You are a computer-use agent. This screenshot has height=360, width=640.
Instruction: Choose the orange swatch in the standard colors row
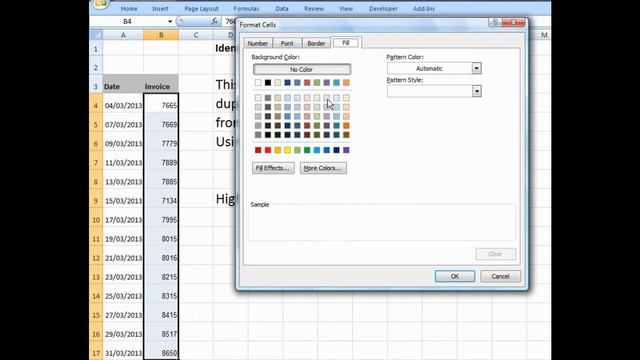278,150
